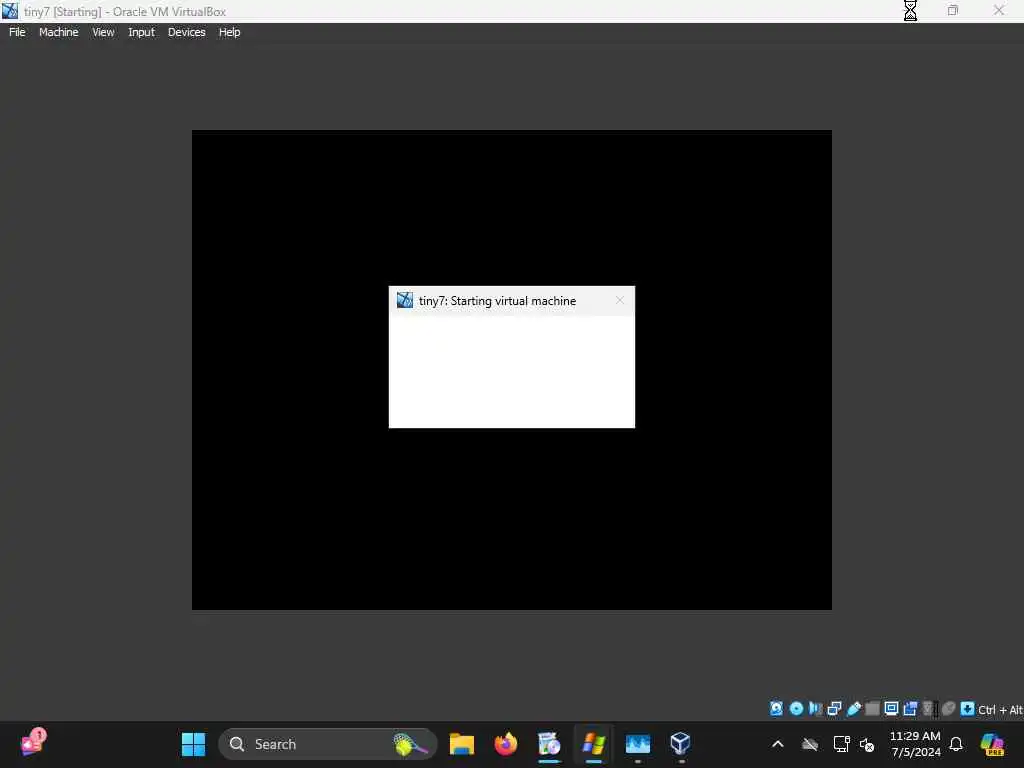Click the shared folders status icon

click(872, 709)
